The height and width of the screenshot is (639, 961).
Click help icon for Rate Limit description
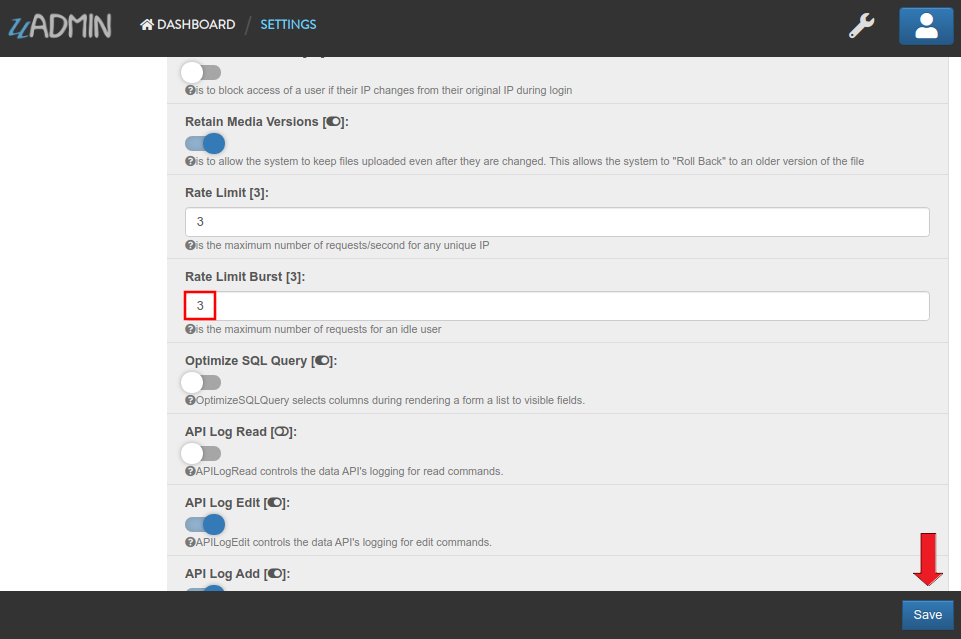[x=190, y=245]
